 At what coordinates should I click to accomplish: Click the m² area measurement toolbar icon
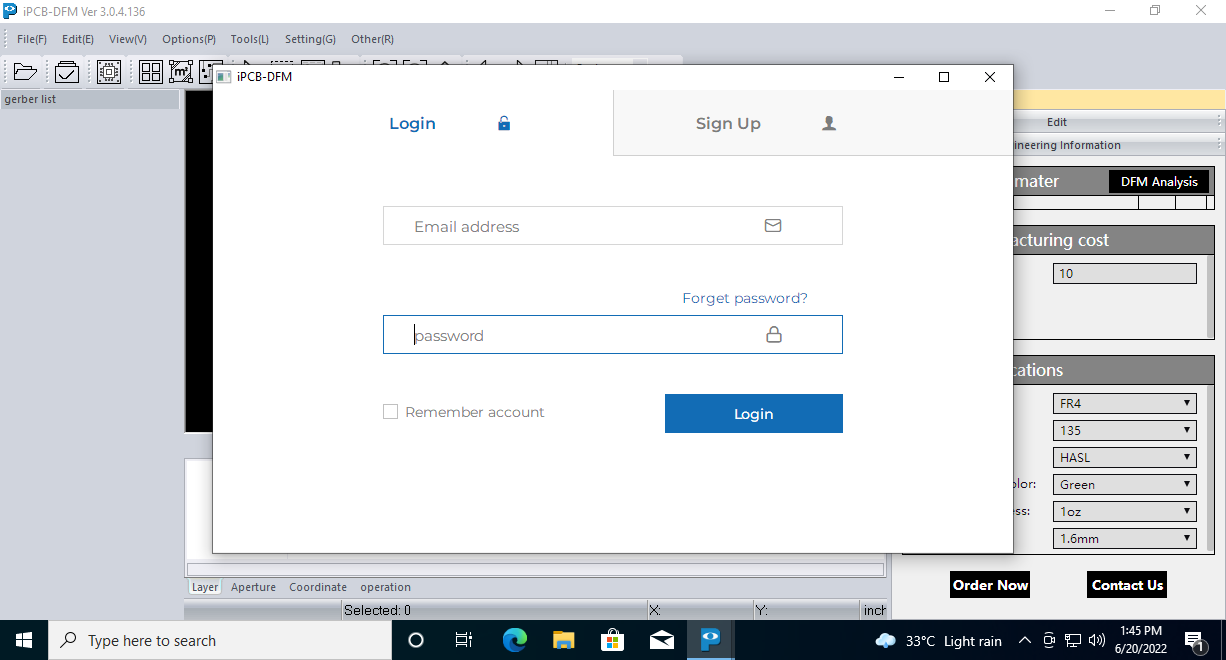click(180, 72)
